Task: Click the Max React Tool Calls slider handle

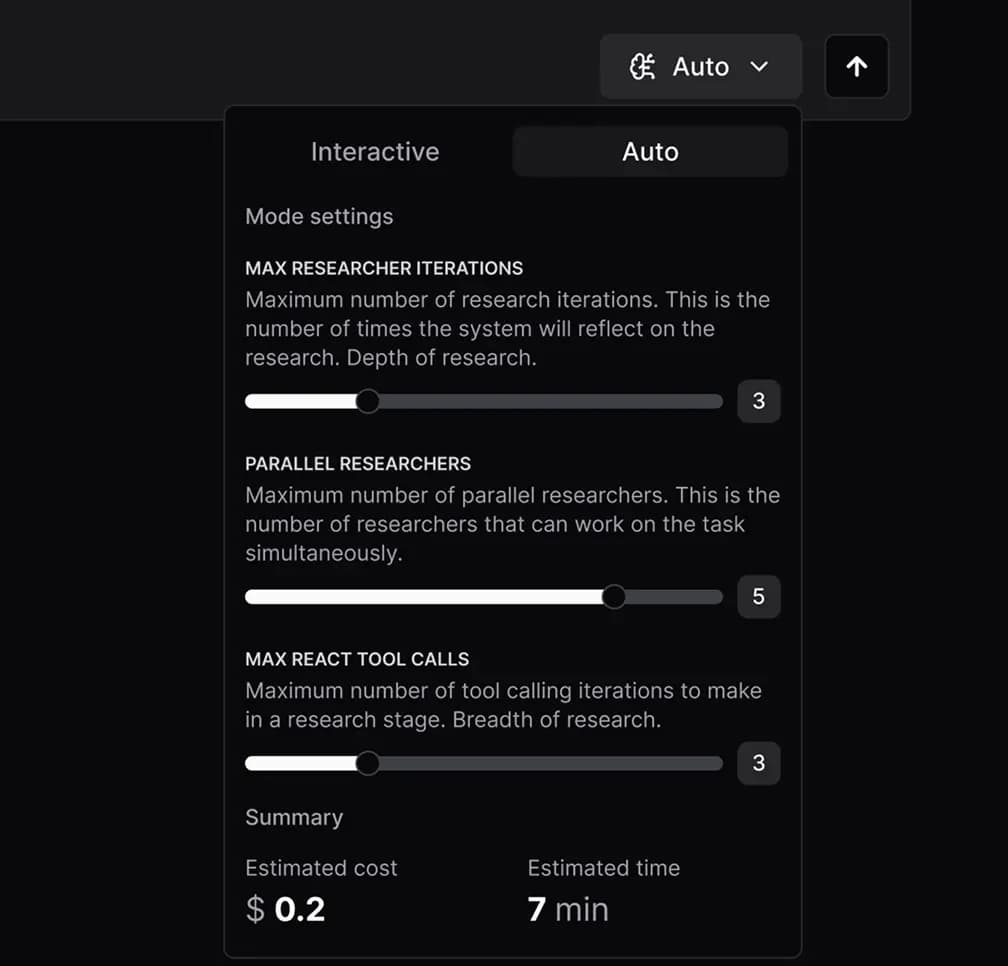Action: click(368, 762)
